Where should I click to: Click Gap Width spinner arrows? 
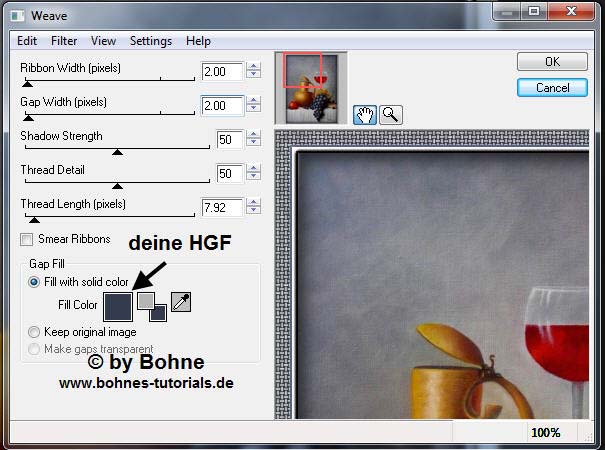point(254,106)
